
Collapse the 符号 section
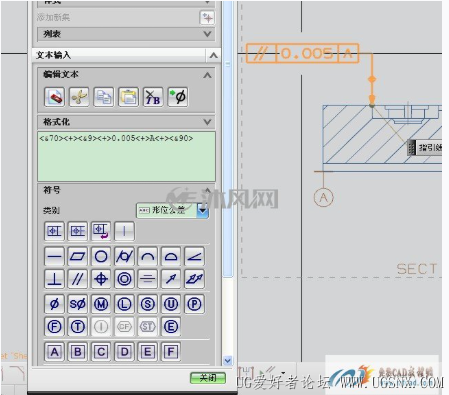point(207,190)
